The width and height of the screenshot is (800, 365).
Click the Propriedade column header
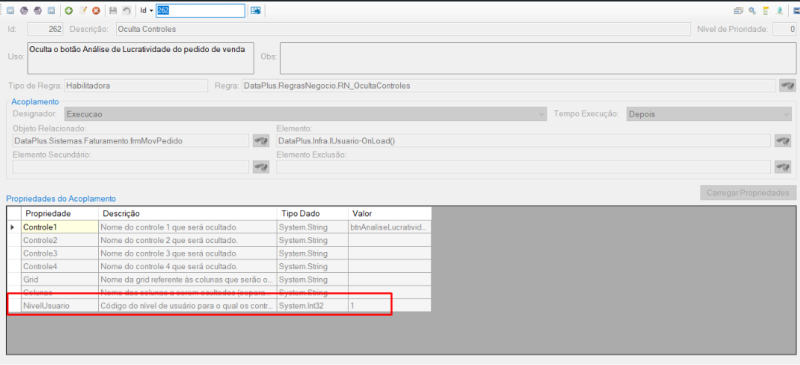pos(60,213)
